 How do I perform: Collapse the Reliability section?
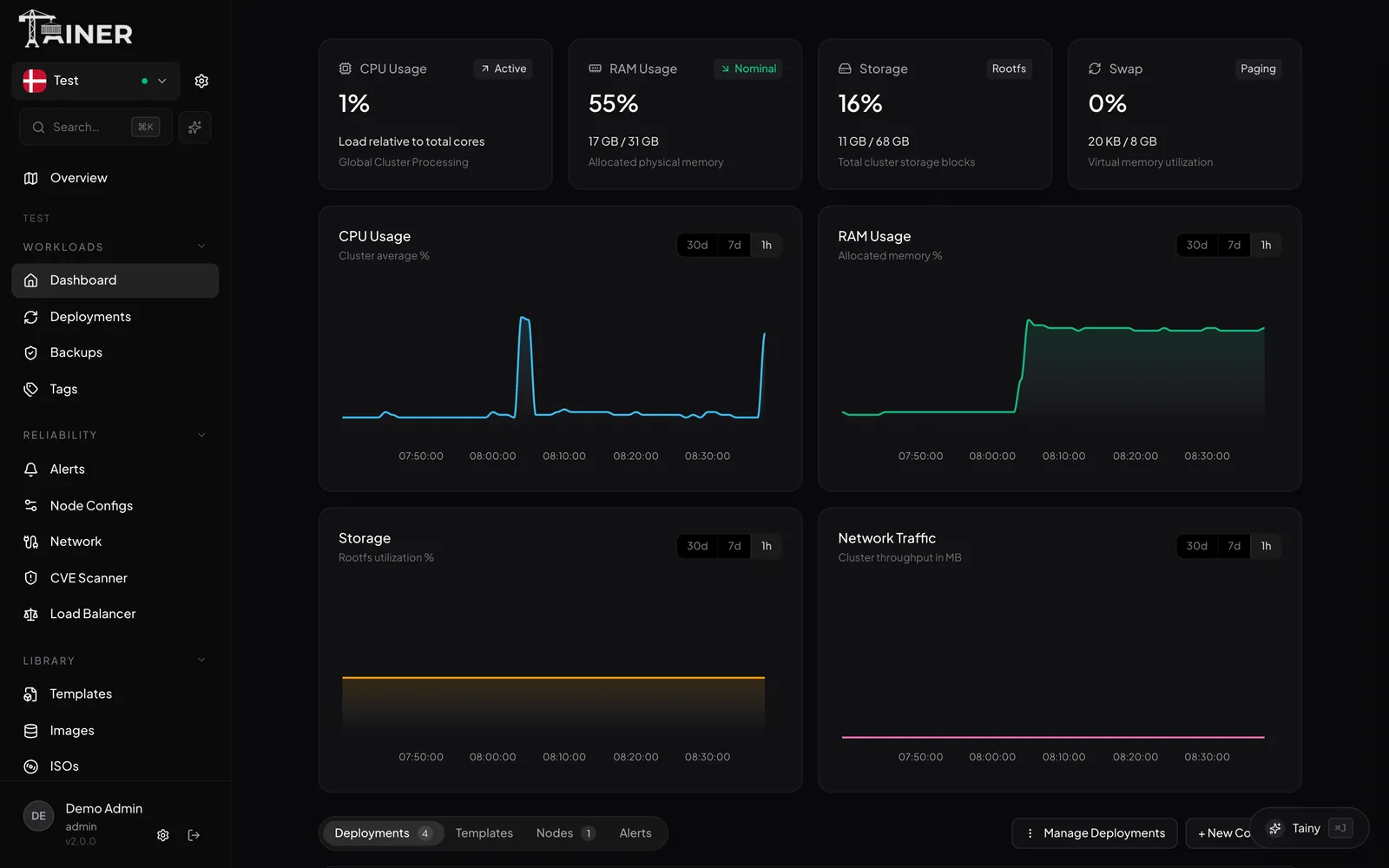[x=201, y=435]
